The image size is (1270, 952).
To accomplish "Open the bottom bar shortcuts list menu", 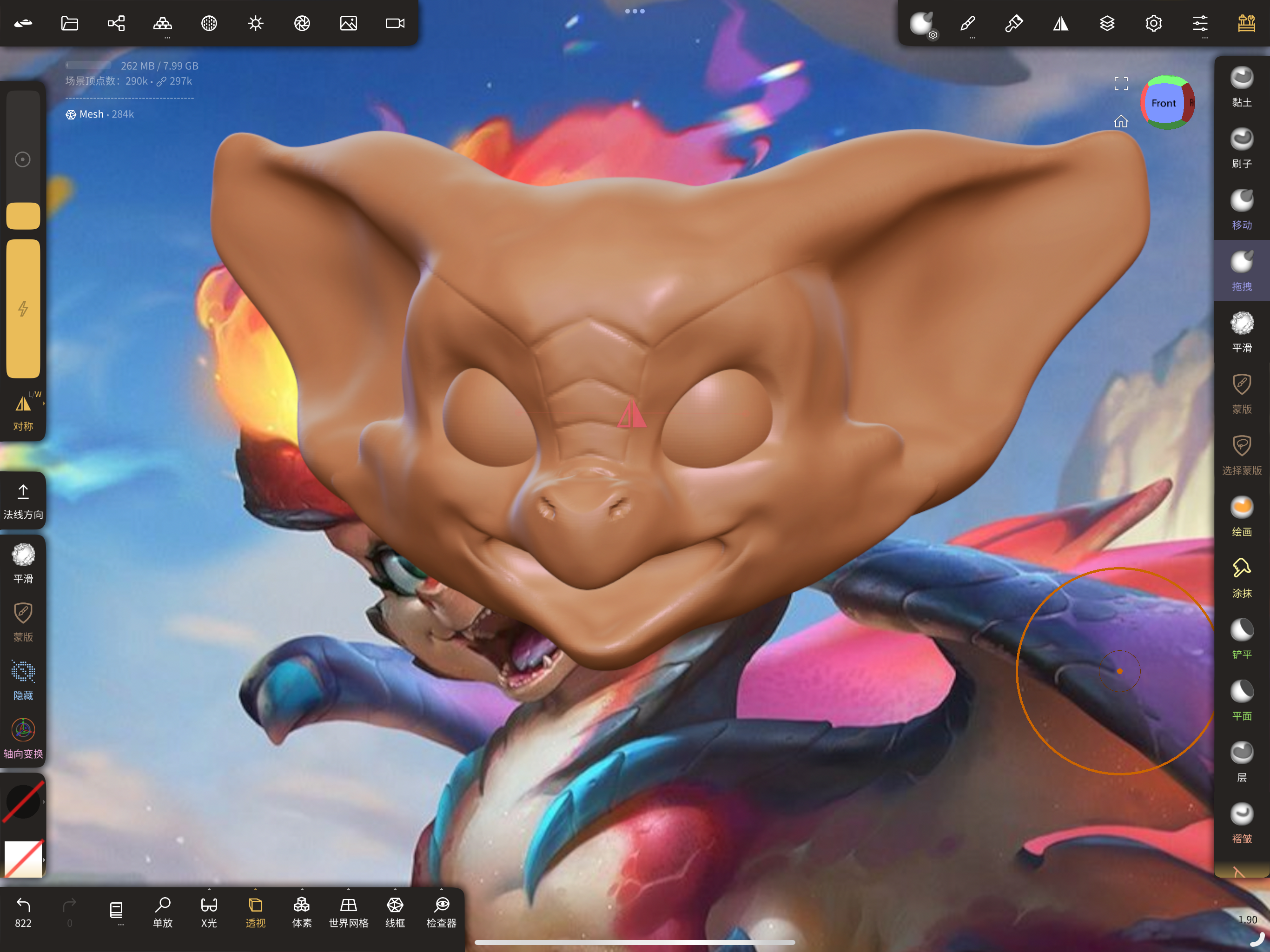I will 116,912.
